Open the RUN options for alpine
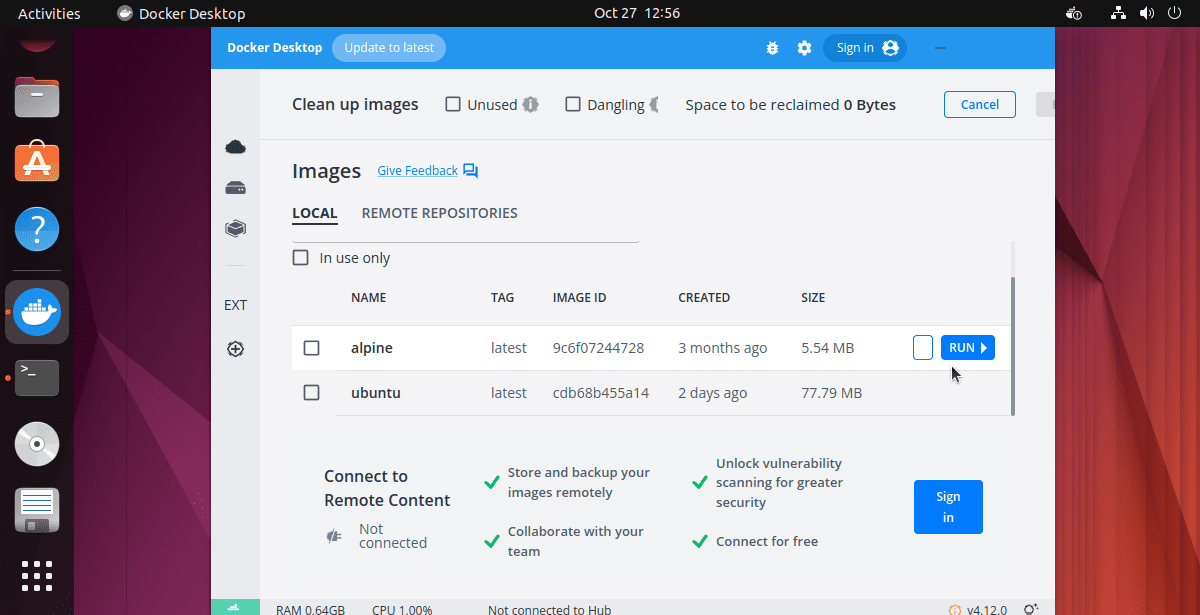 (967, 347)
